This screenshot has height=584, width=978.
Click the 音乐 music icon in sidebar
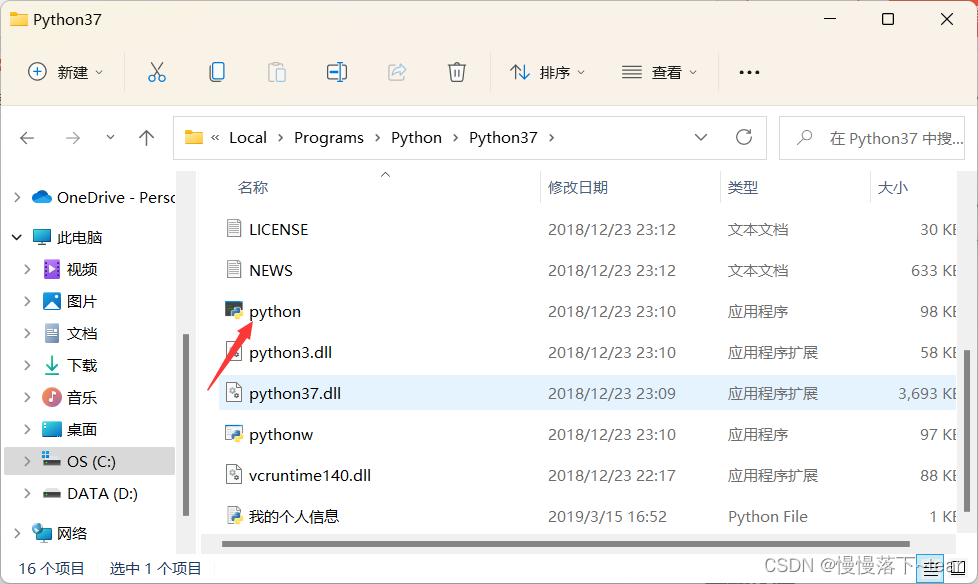[x=52, y=397]
